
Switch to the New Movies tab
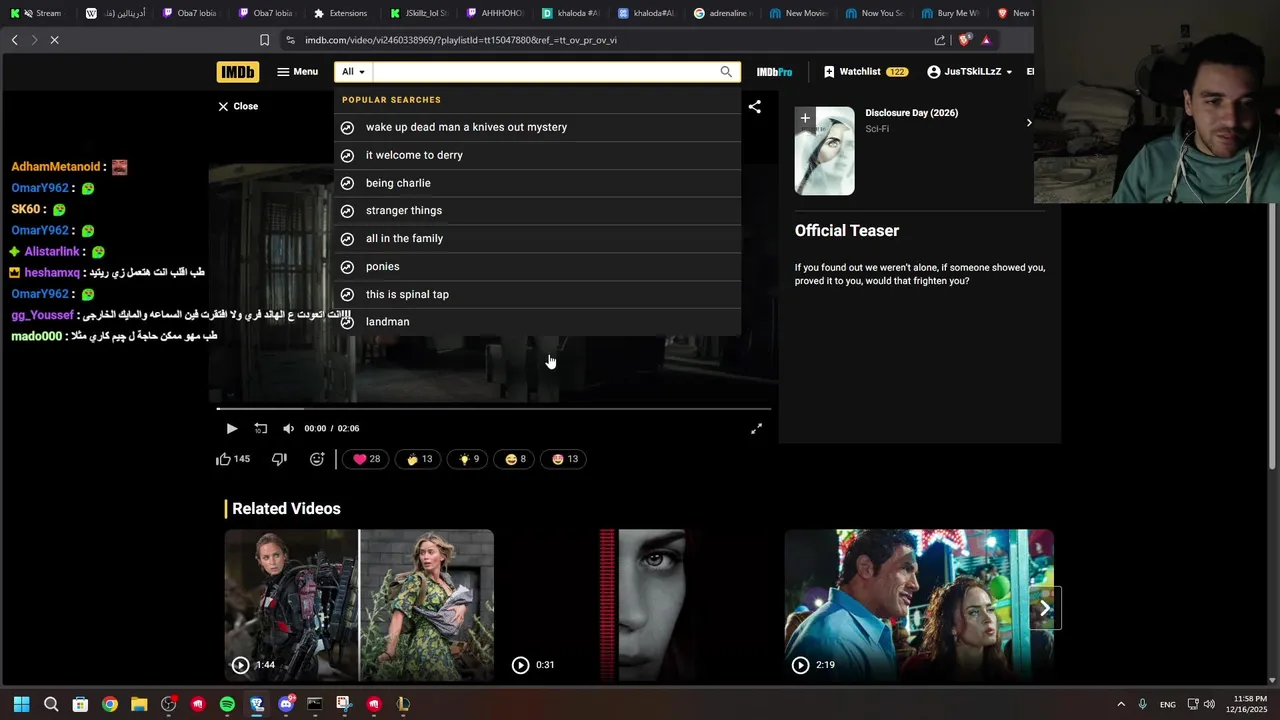799,13
